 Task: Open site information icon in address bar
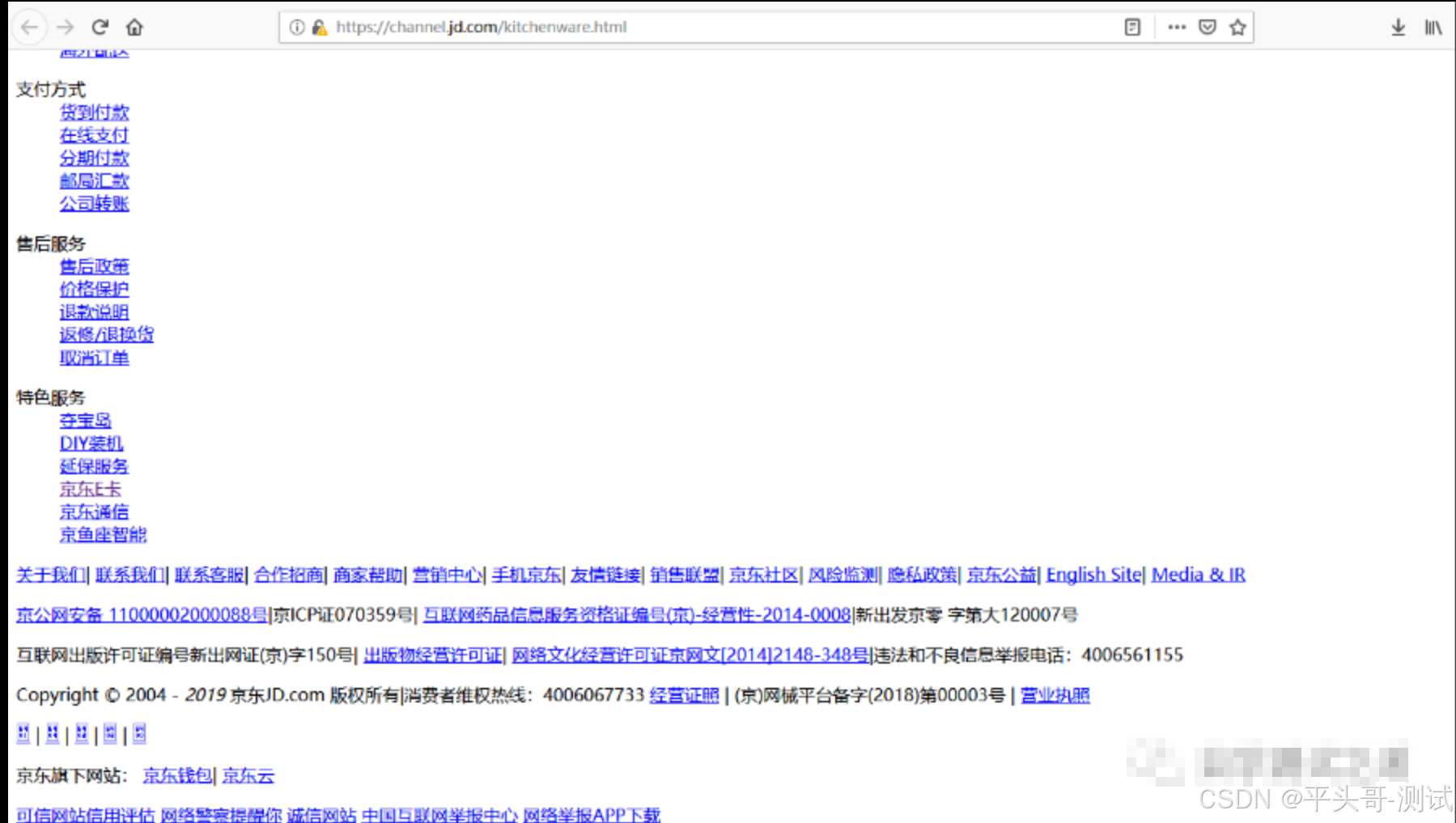pos(297,27)
